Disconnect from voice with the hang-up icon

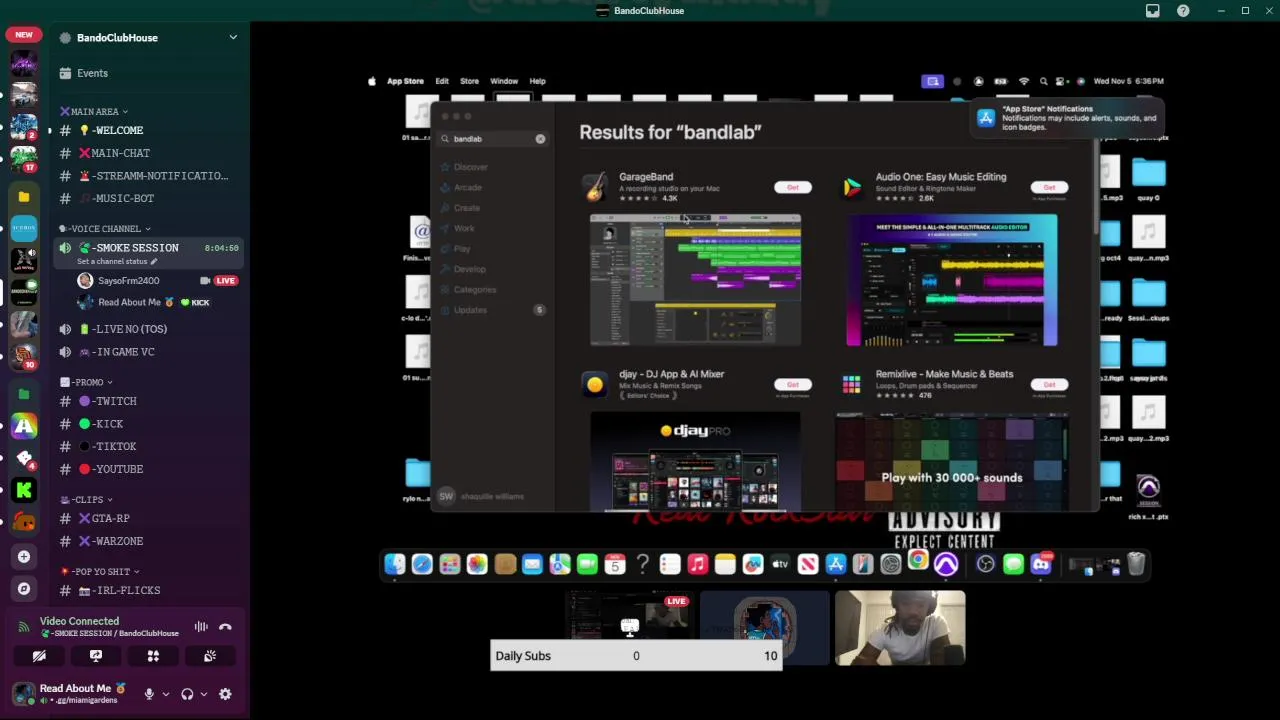[225, 627]
